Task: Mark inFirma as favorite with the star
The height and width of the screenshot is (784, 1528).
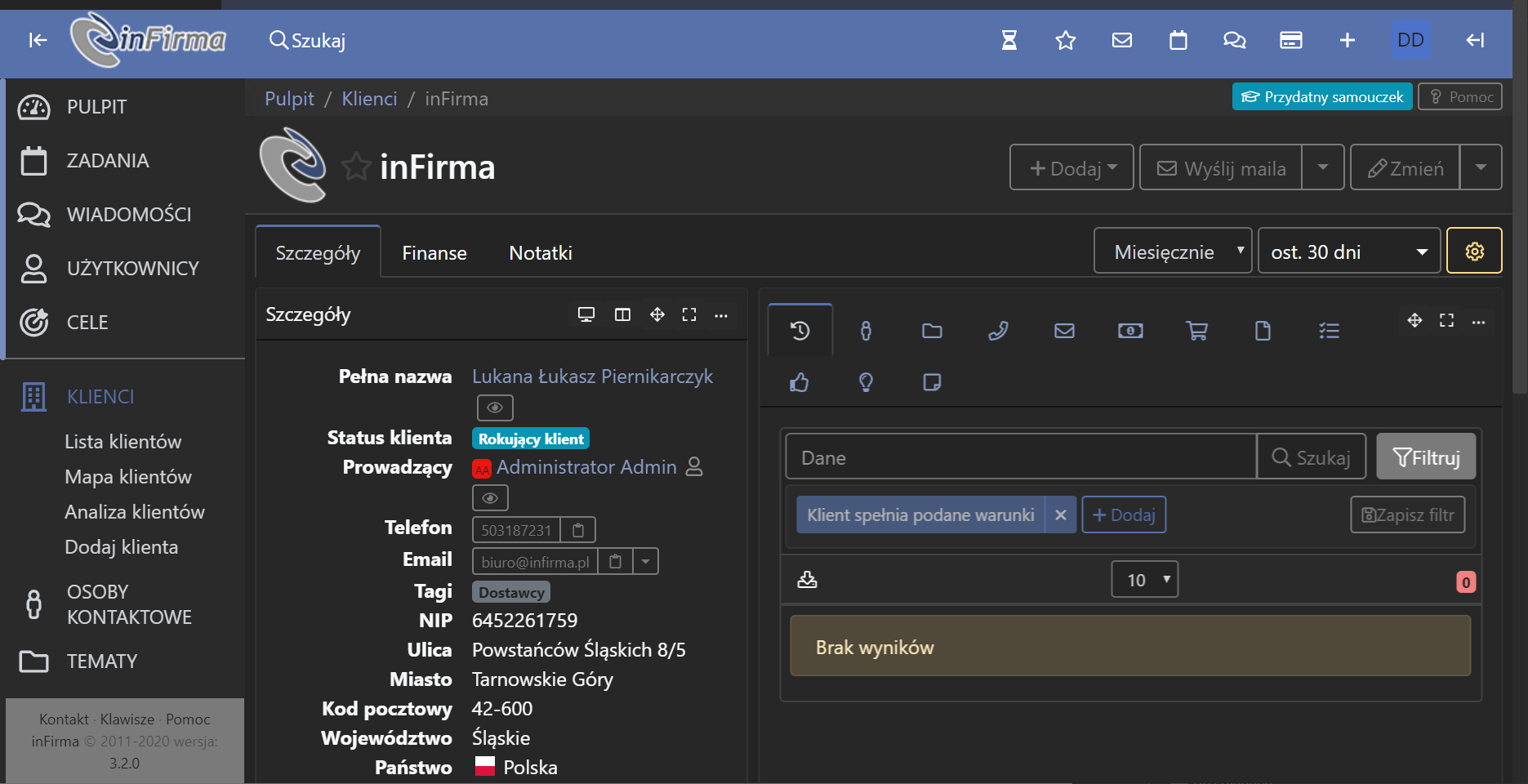Action: [356, 167]
